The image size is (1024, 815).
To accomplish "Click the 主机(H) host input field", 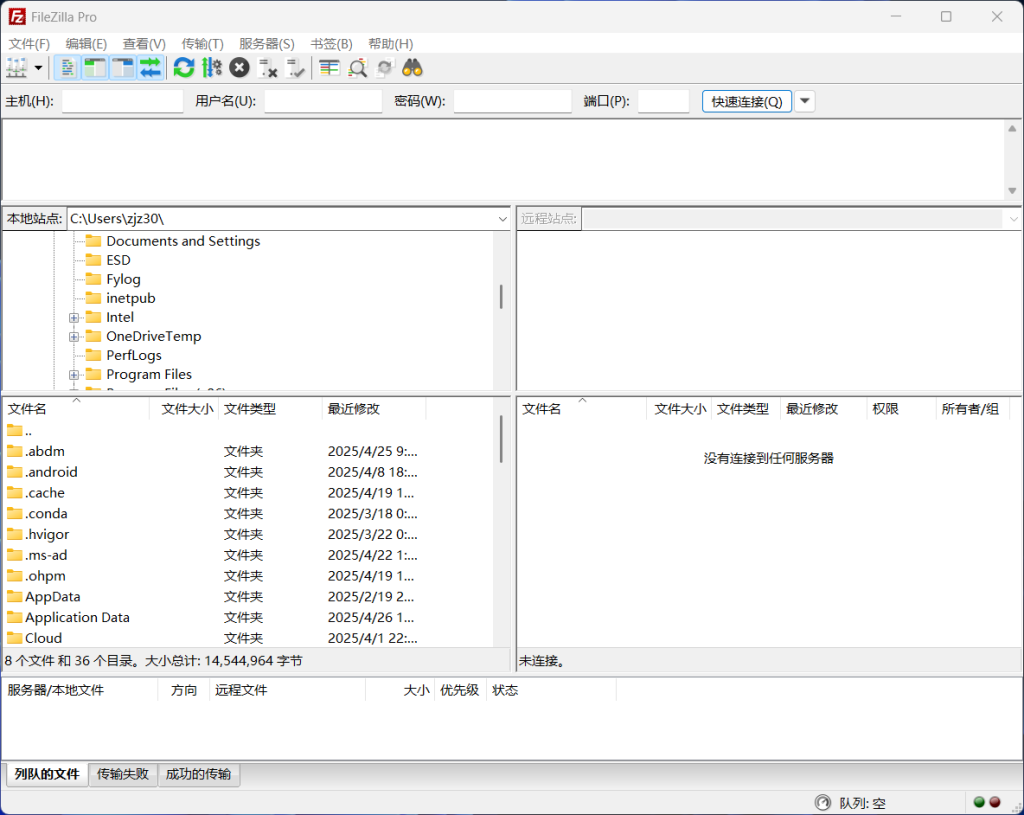I will point(123,101).
